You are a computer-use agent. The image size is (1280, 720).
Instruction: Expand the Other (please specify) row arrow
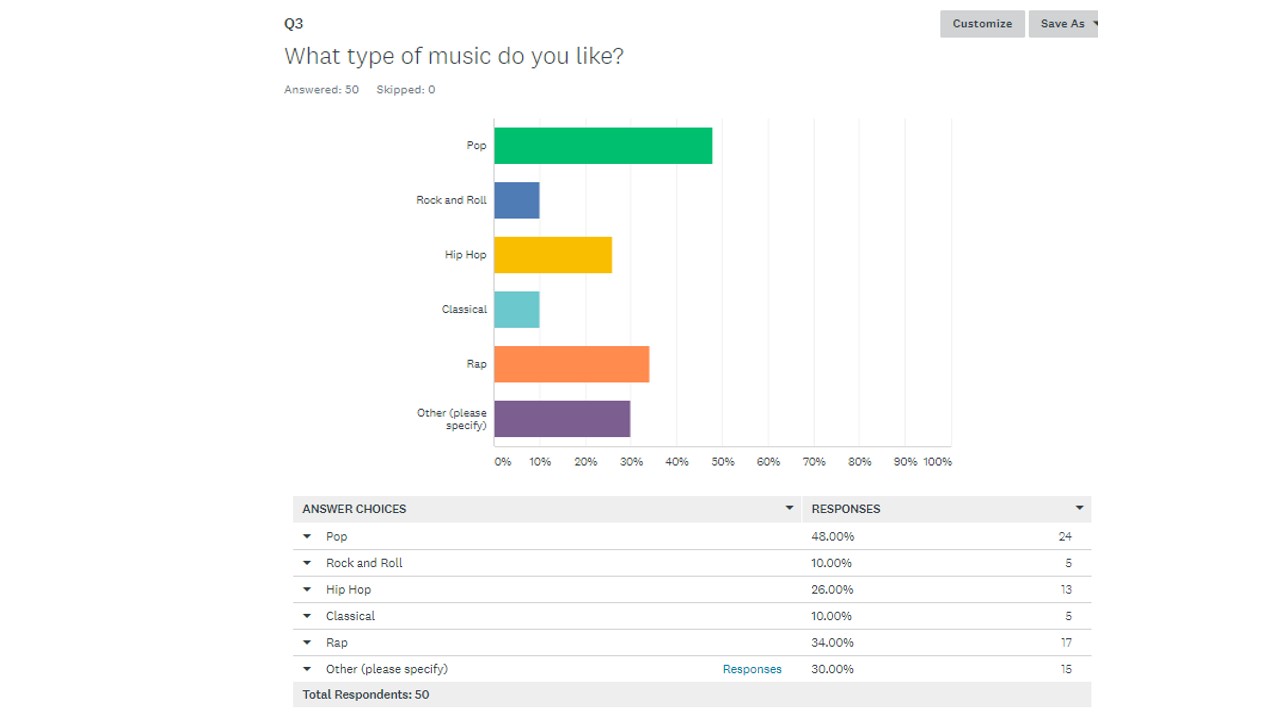click(307, 669)
